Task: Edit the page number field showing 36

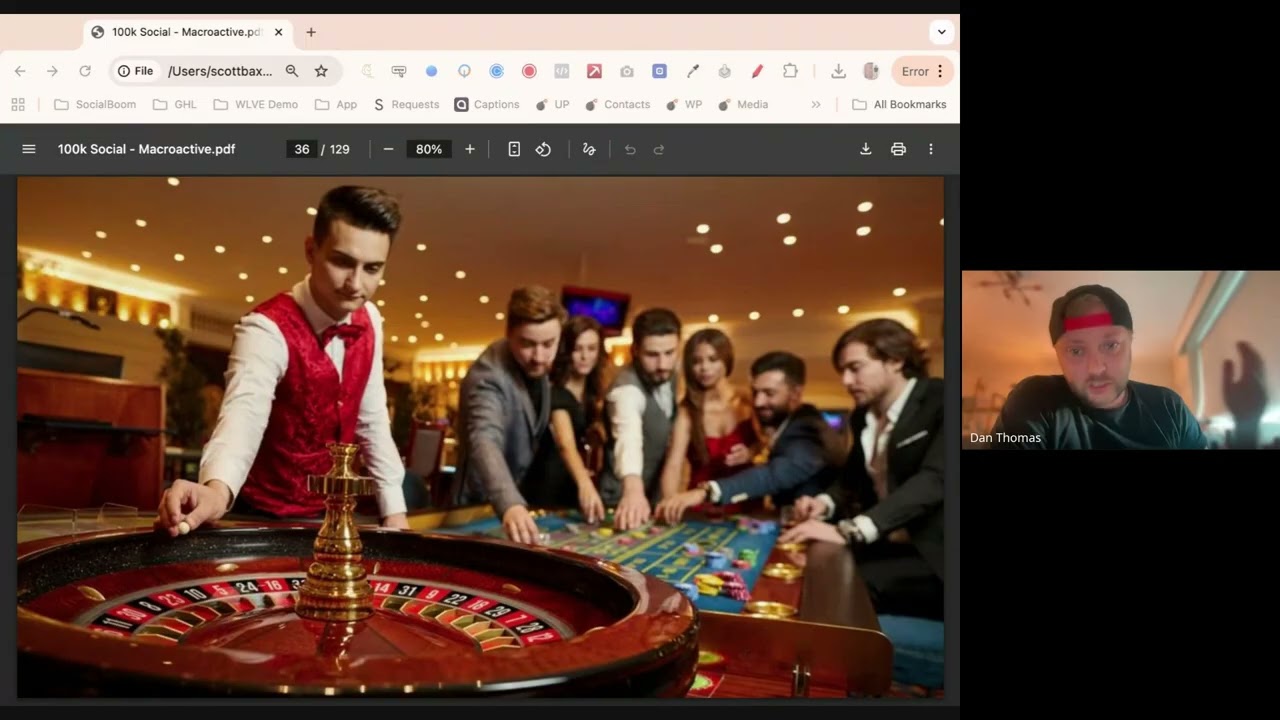Action: pyautogui.click(x=302, y=149)
